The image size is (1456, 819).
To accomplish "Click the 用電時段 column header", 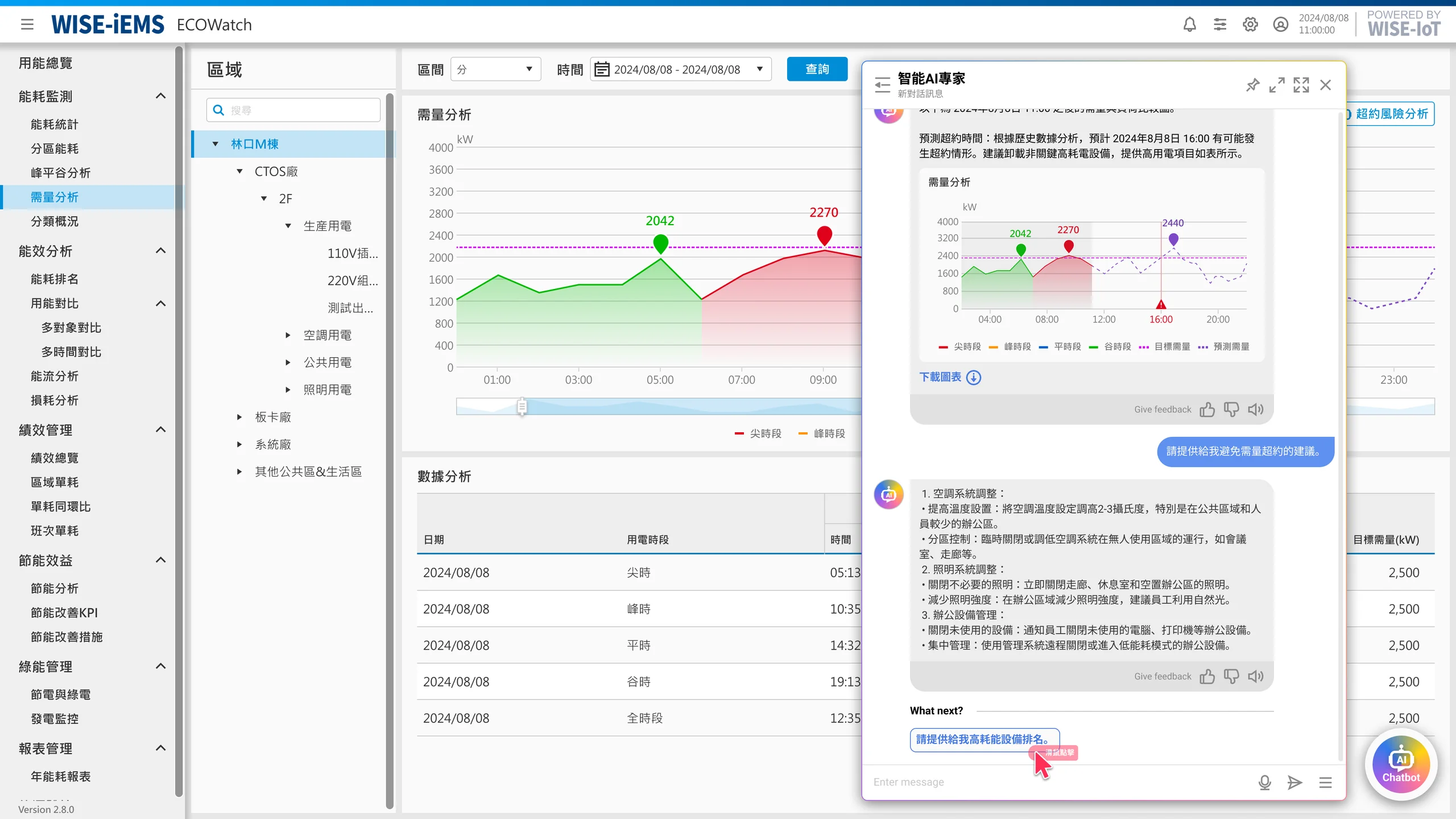I will point(648,540).
